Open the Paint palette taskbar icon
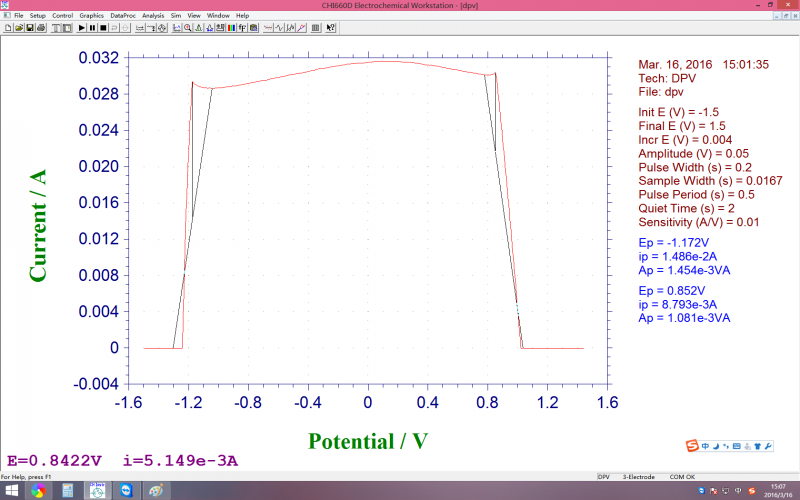The height and width of the screenshot is (500, 800). click(156, 491)
